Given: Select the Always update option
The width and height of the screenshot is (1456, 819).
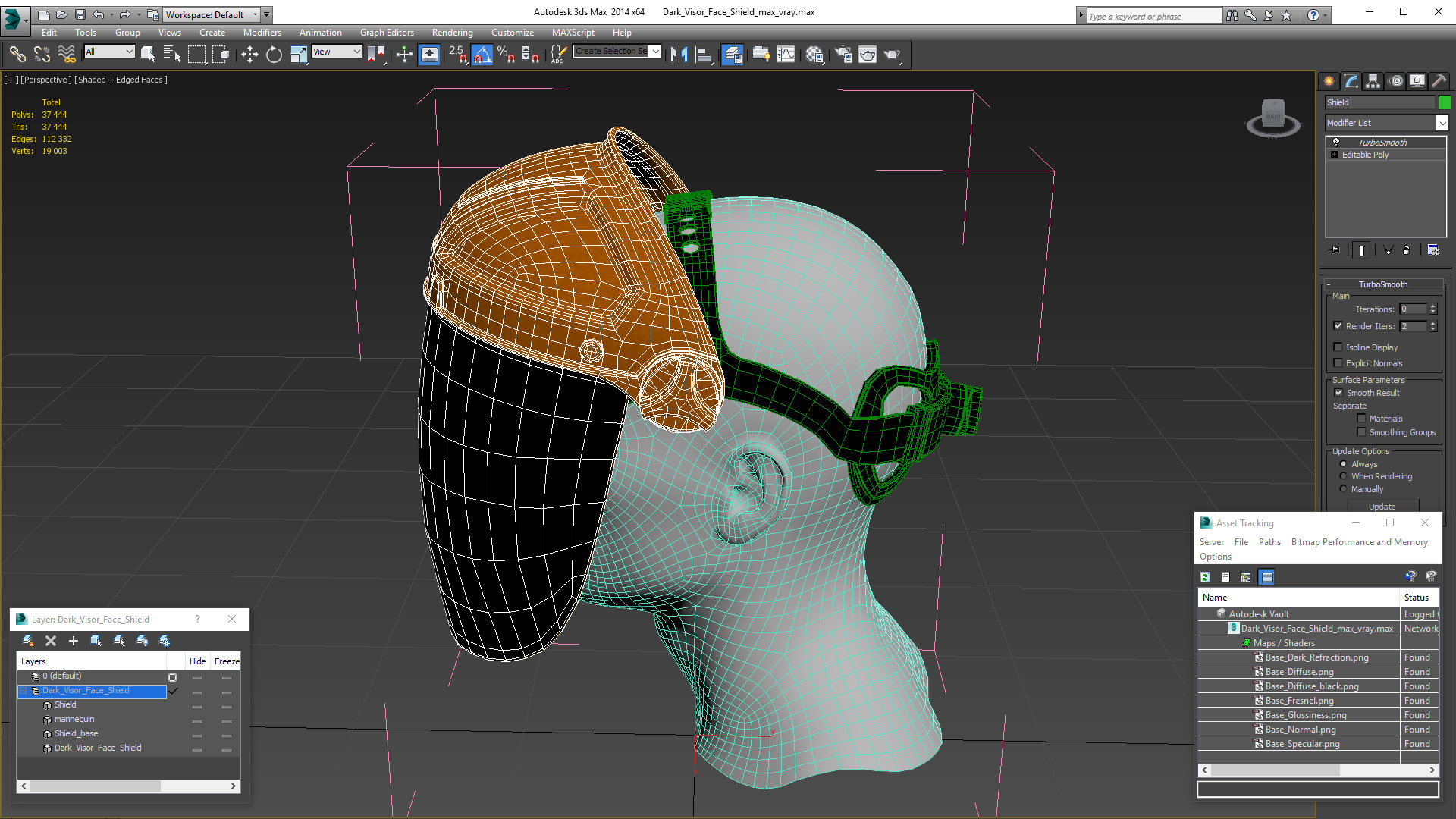Looking at the screenshot, I should pyautogui.click(x=1344, y=464).
